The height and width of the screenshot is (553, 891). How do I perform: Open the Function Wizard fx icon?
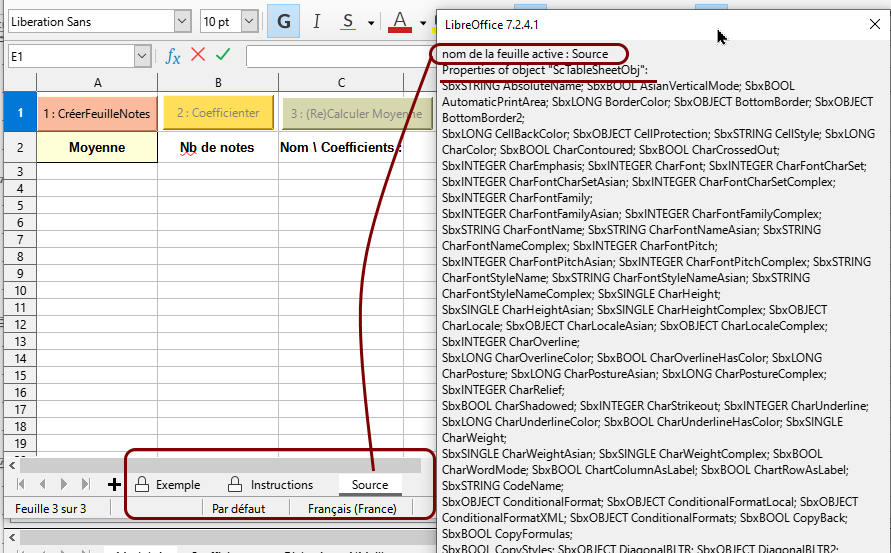click(173, 57)
